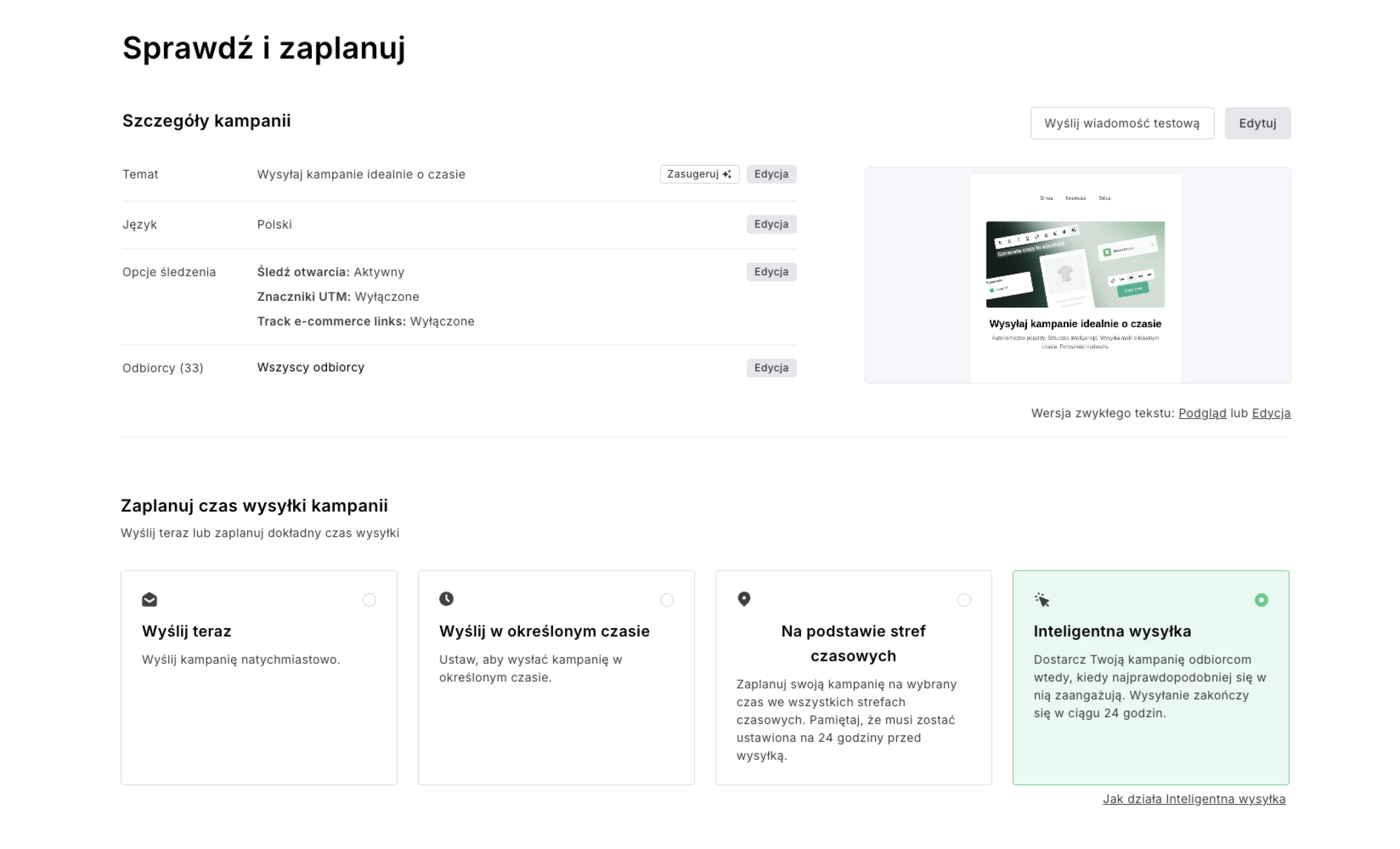Edit the Temat subject line

(771, 174)
